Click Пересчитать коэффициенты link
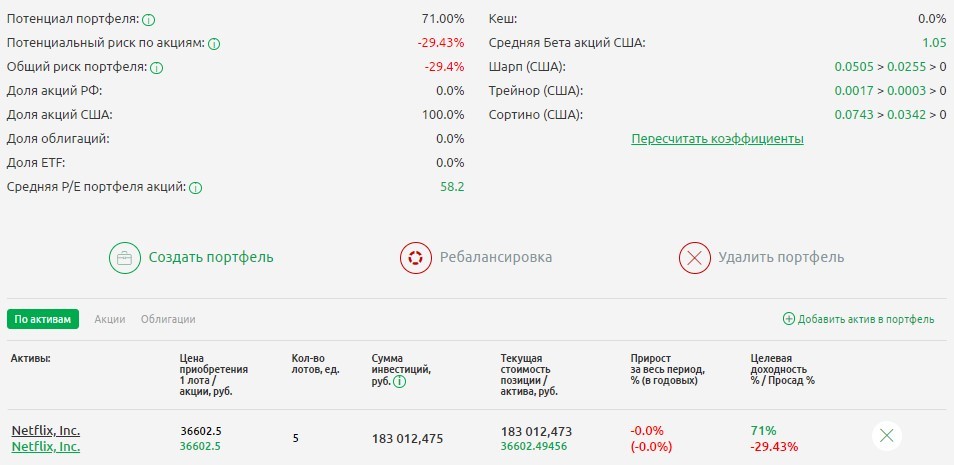Image resolution: width=954 pixels, height=465 pixels. 717,139
